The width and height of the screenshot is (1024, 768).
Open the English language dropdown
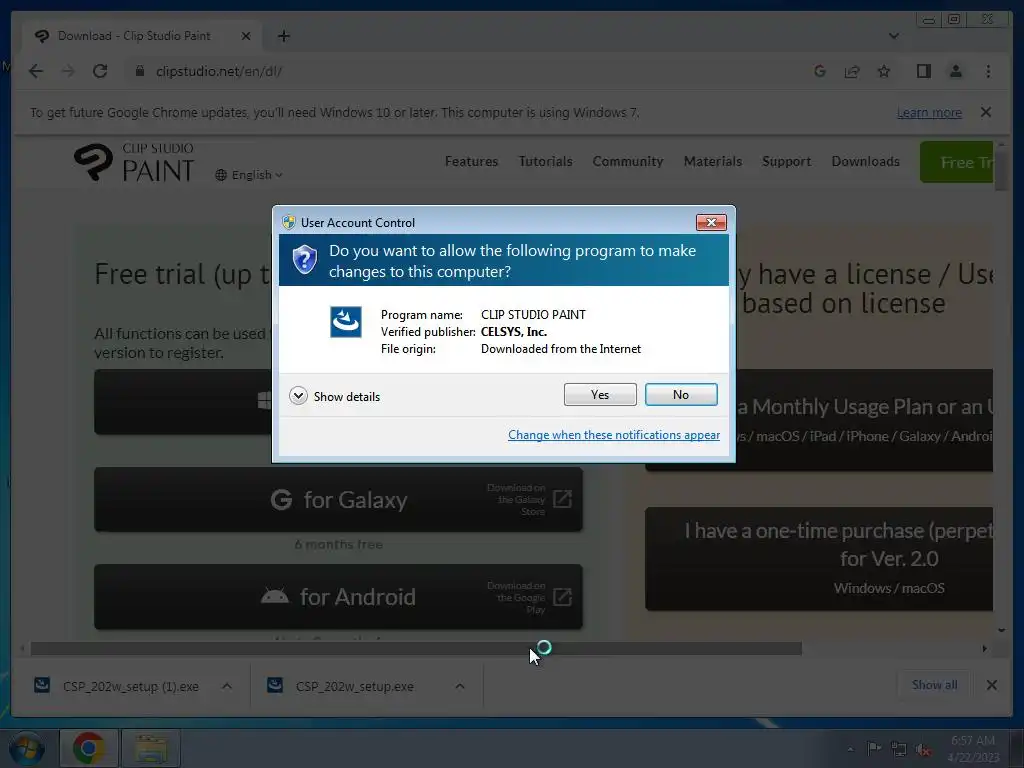tap(249, 175)
